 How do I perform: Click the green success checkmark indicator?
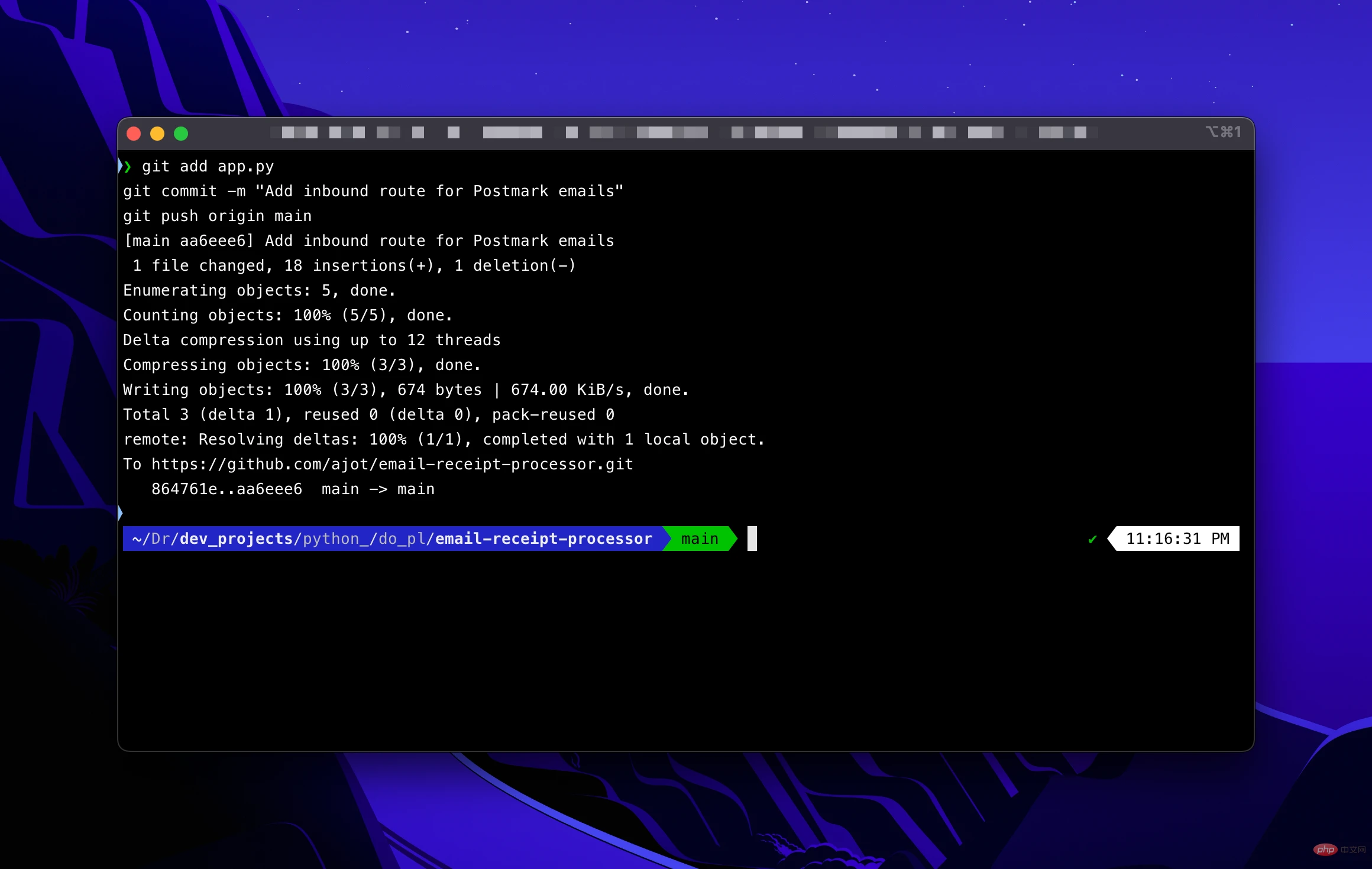pyautogui.click(x=1092, y=539)
